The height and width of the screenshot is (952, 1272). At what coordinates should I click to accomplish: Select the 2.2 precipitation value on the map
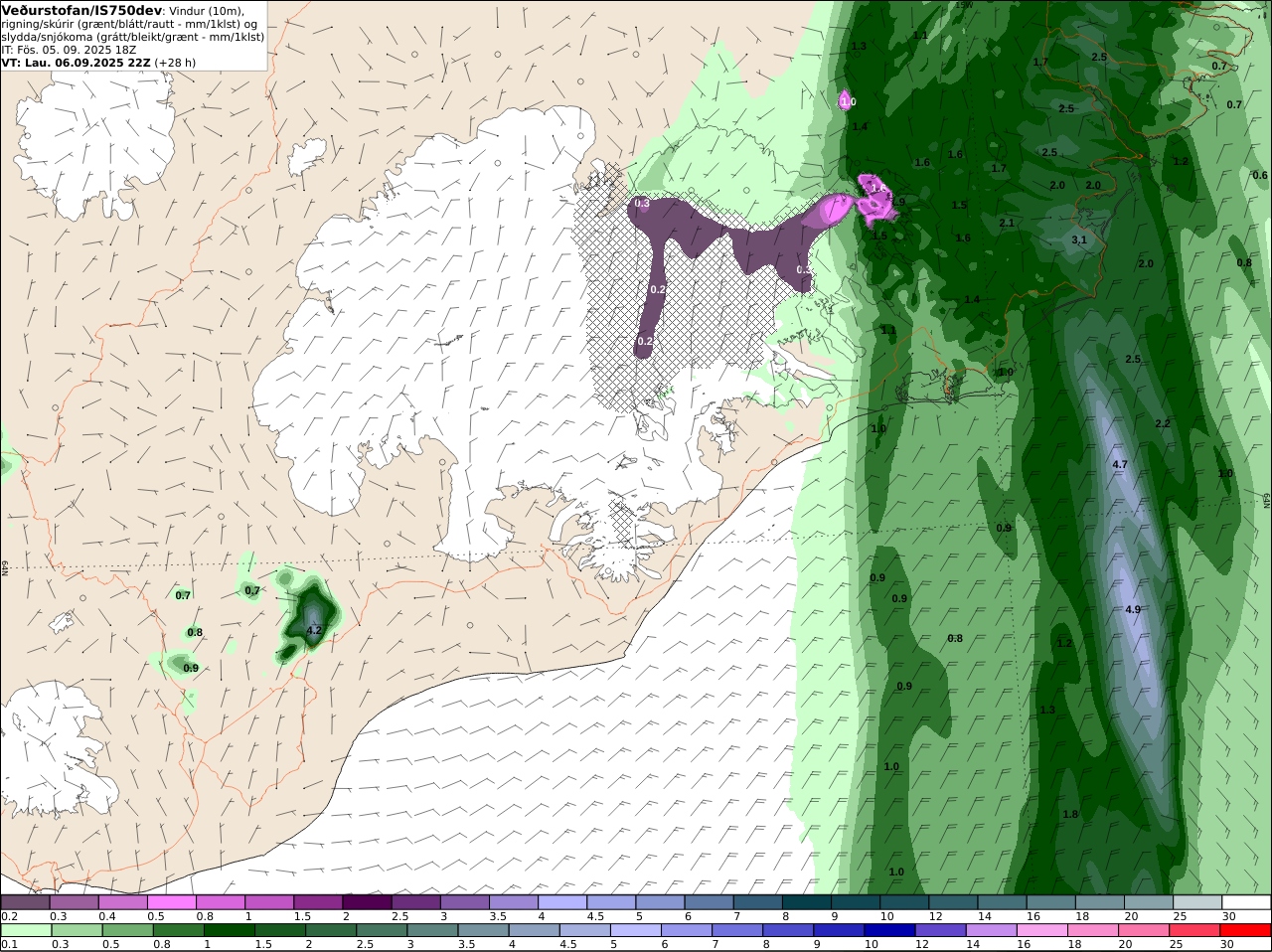1163,423
